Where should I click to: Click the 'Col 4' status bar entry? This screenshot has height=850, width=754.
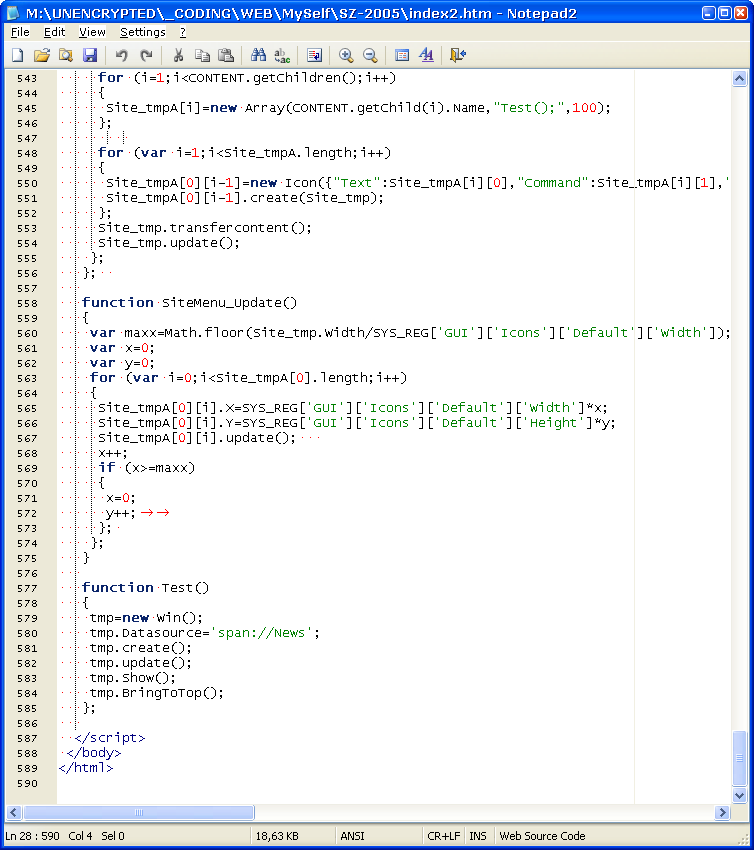[80, 836]
